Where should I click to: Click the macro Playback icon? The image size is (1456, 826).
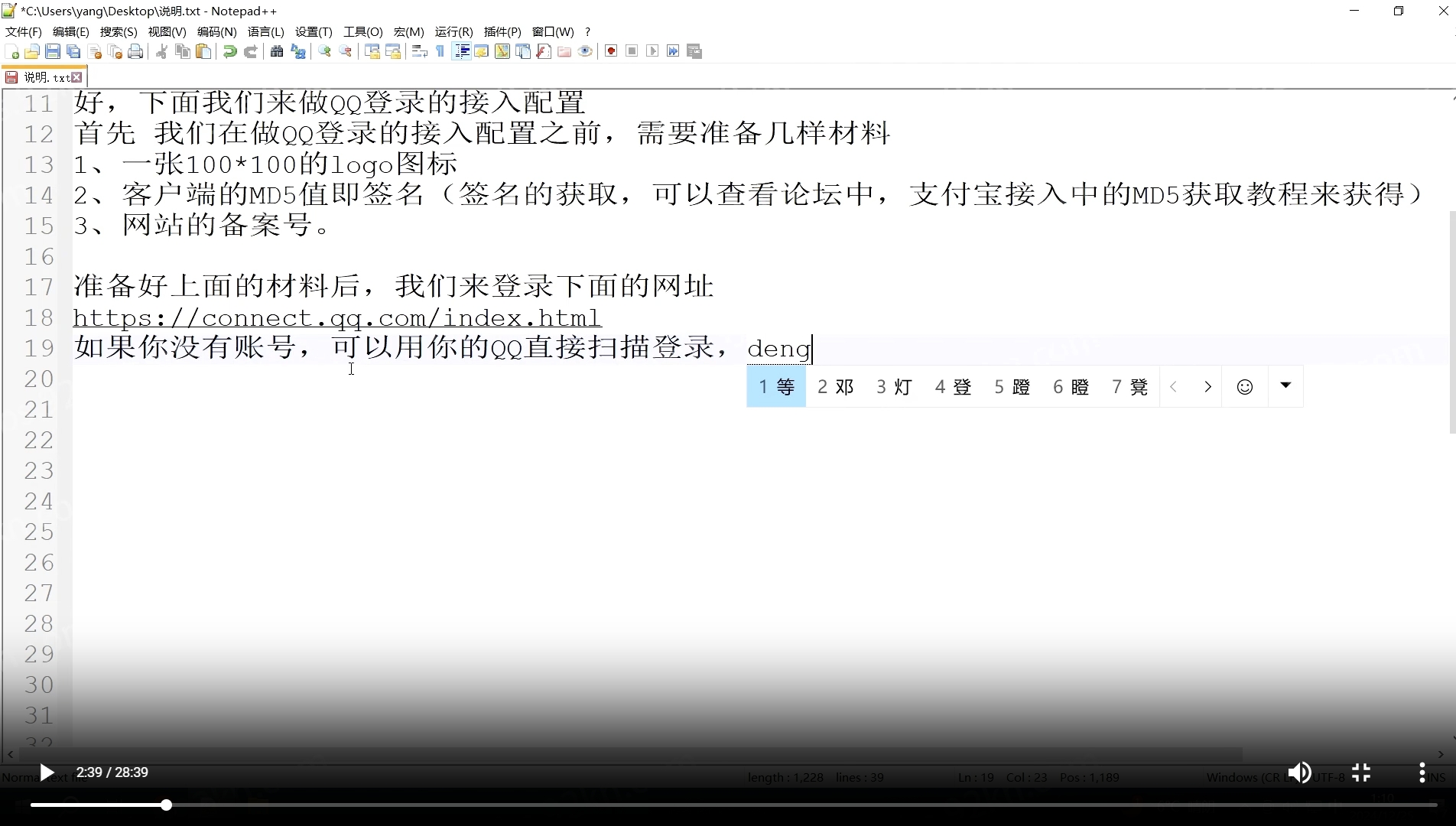coord(652,51)
